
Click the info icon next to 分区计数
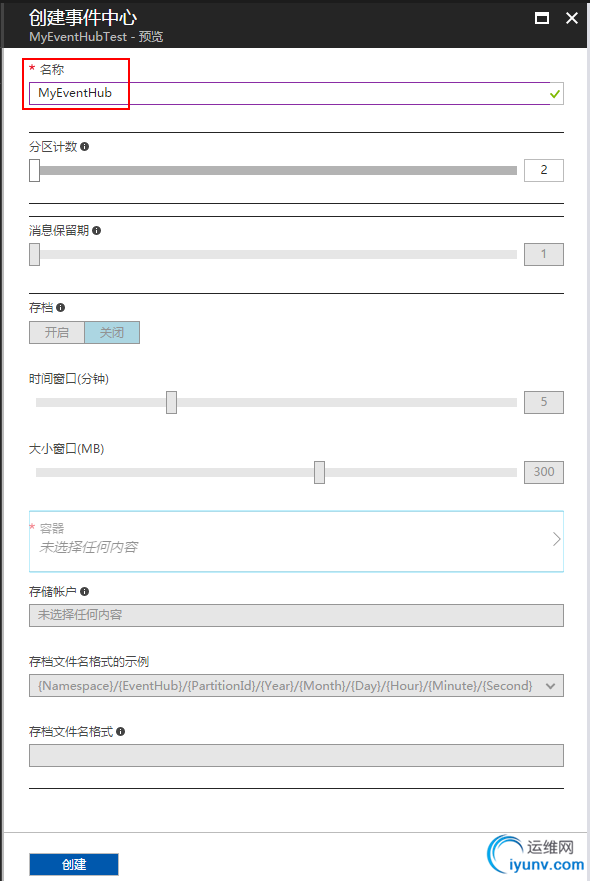[84, 147]
